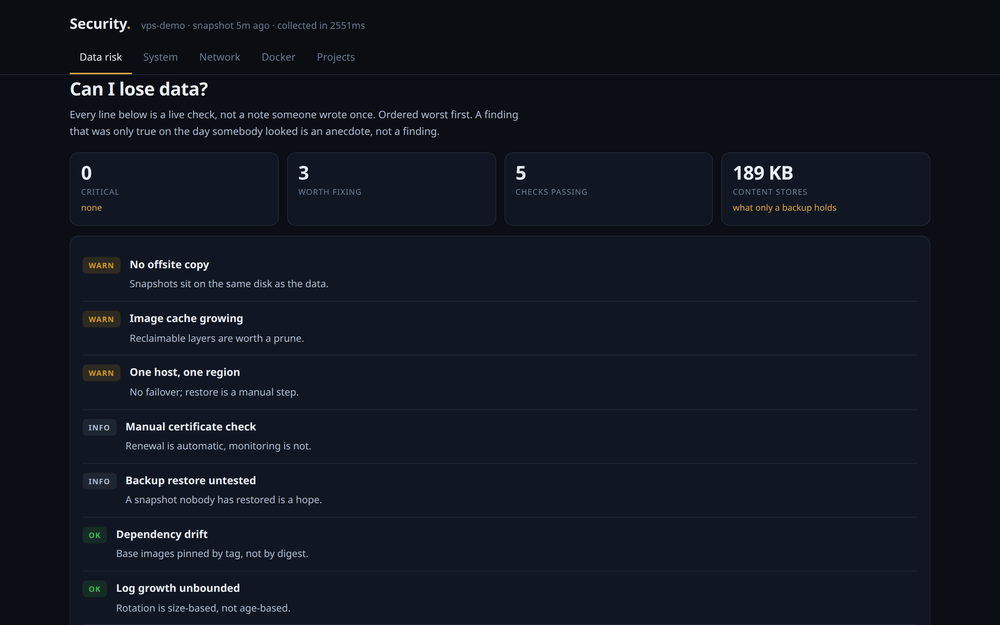1000x625 pixels.
Task: Select the 'Image cache growing' finding
Action: (x=500, y=328)
